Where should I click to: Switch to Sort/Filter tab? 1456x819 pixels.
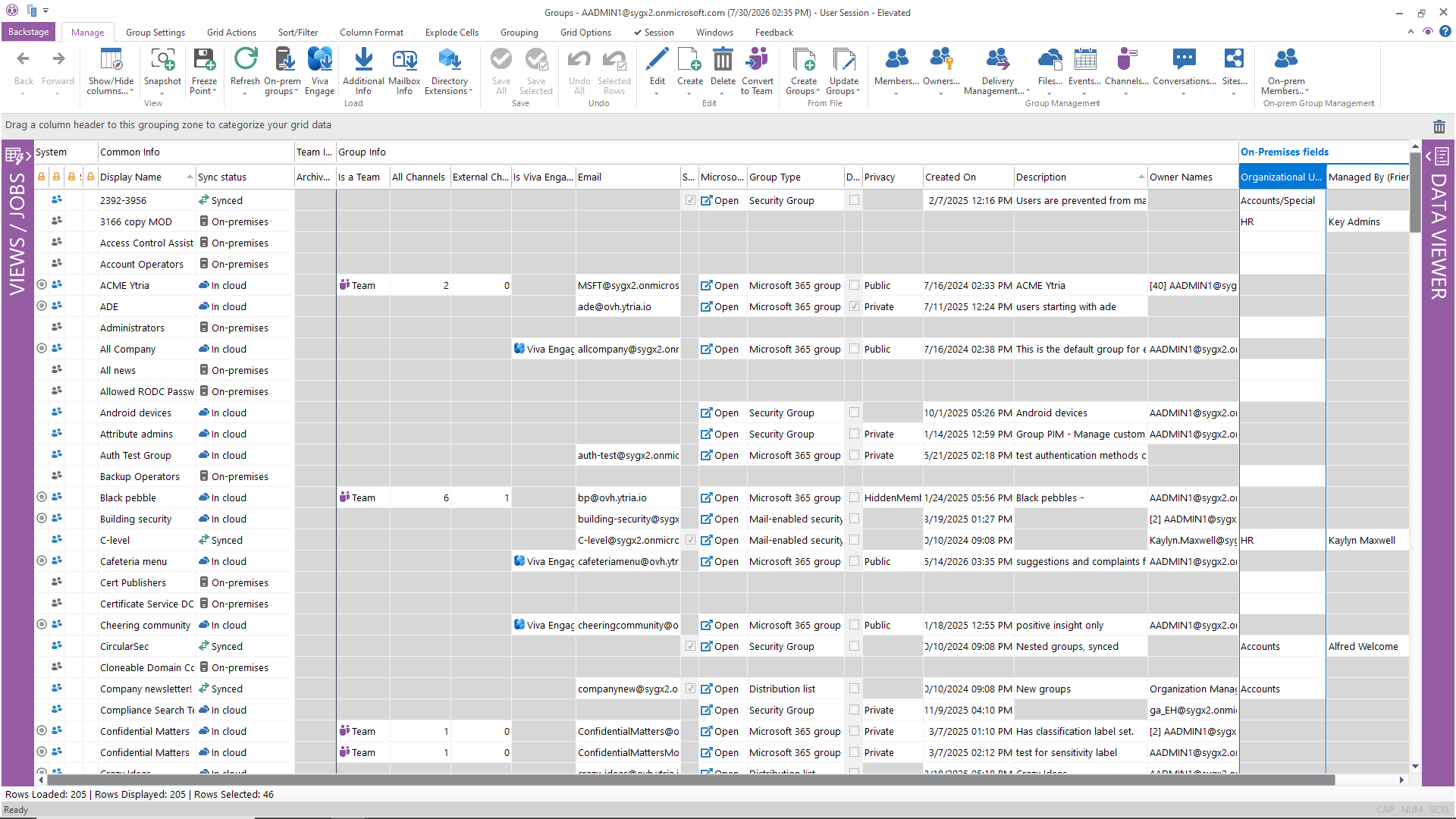pos(298,33)
